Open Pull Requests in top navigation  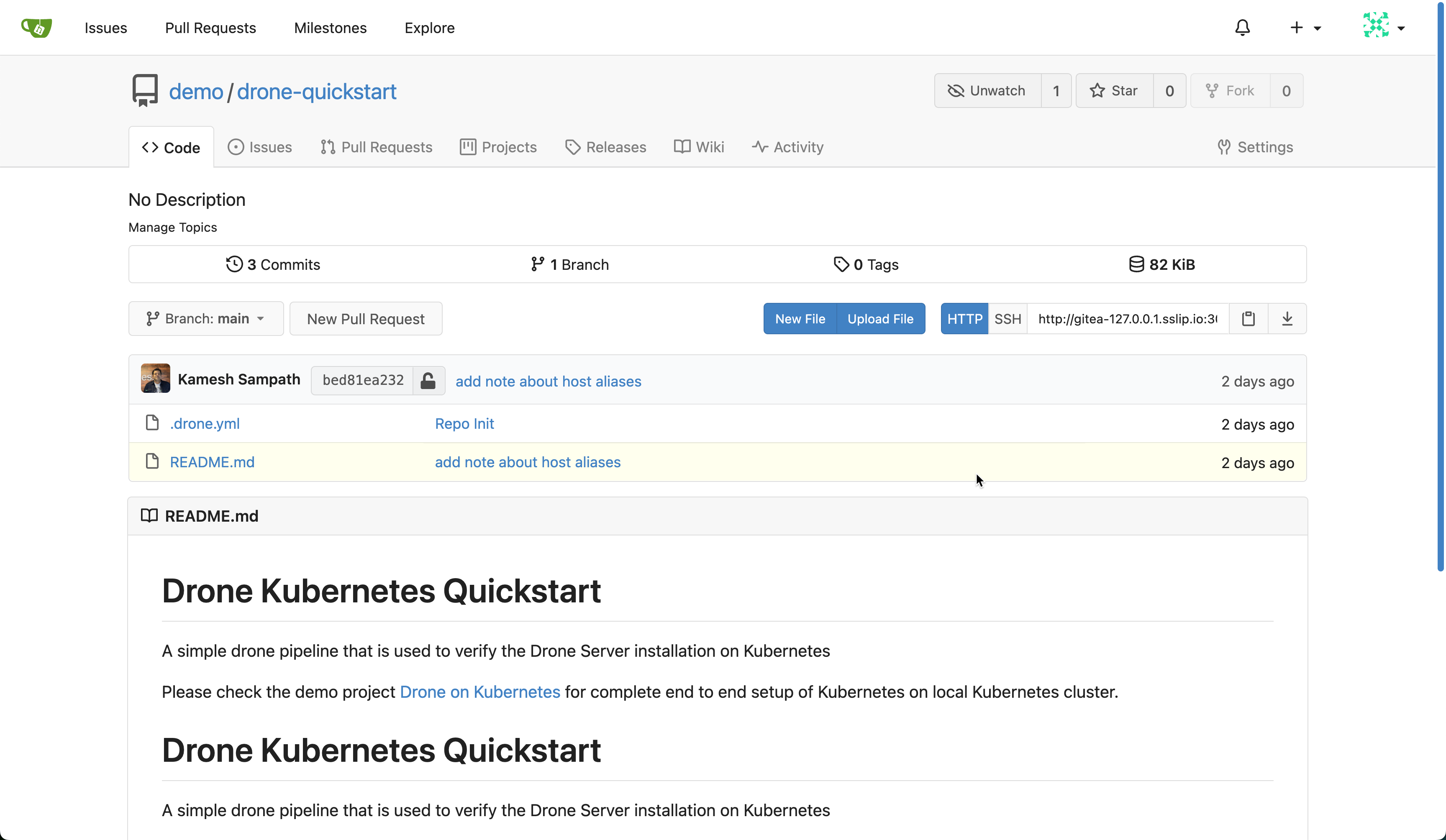pyautogui.click(x=210, y=28)
